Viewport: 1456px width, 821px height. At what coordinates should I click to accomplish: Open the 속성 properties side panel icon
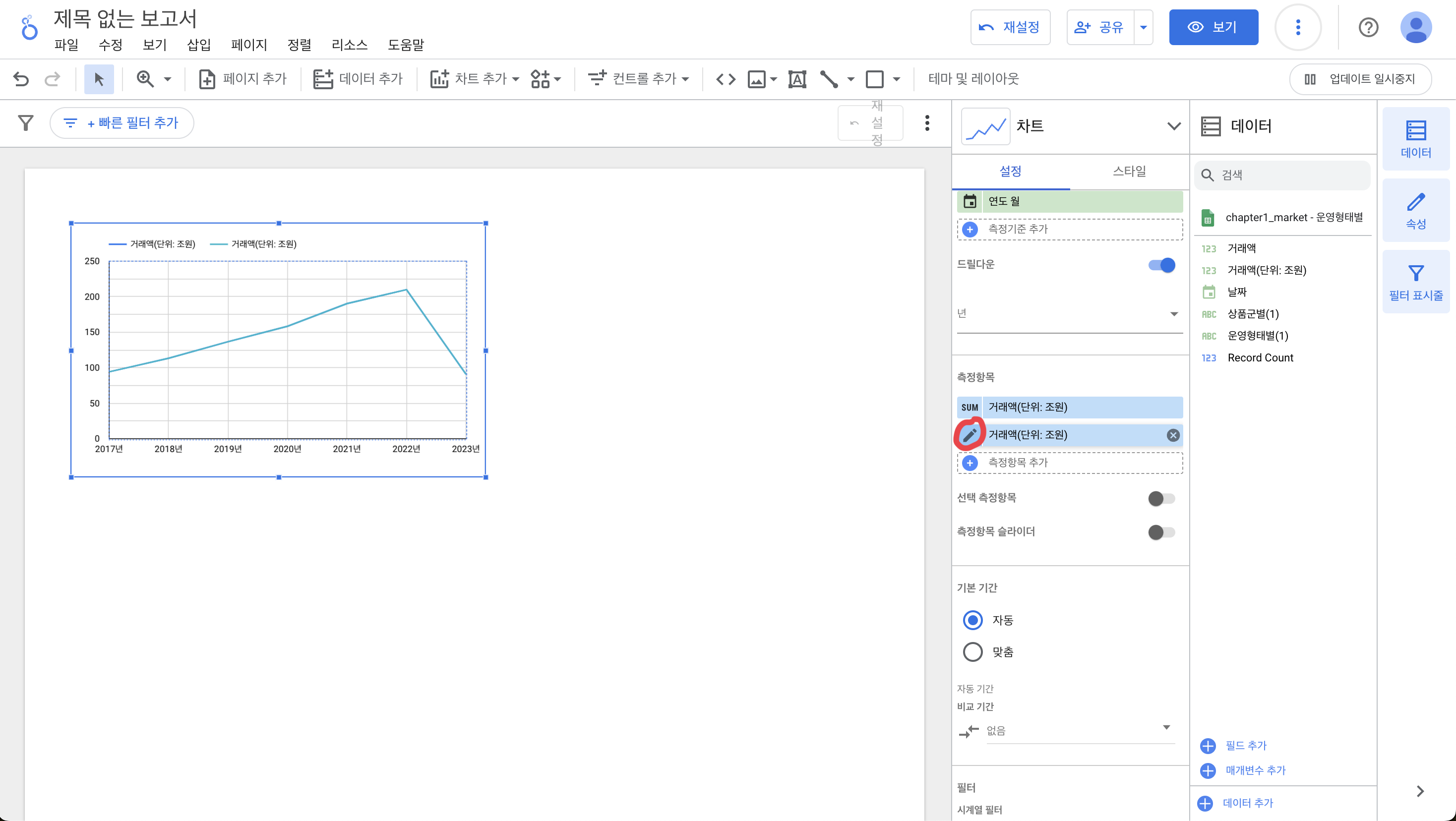[x=1415, y=210]
